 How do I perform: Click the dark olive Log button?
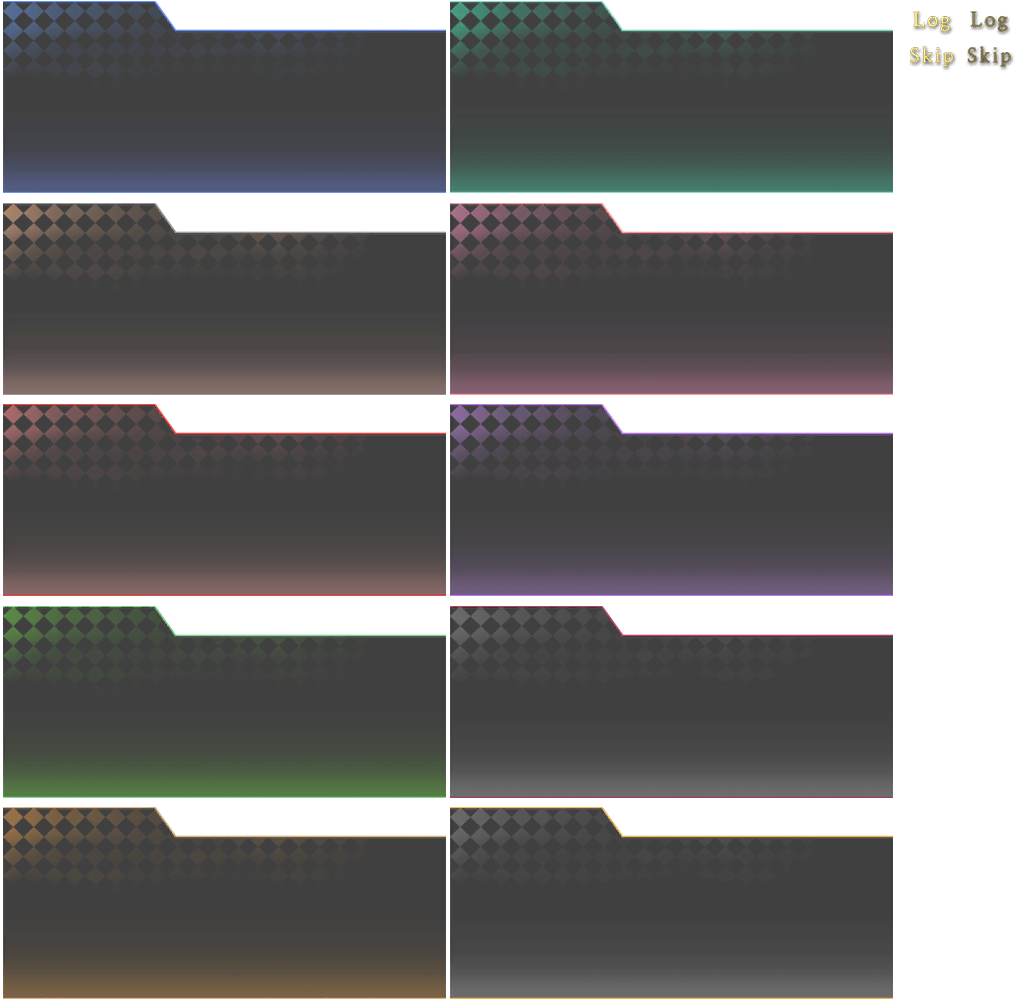point(989,21)
